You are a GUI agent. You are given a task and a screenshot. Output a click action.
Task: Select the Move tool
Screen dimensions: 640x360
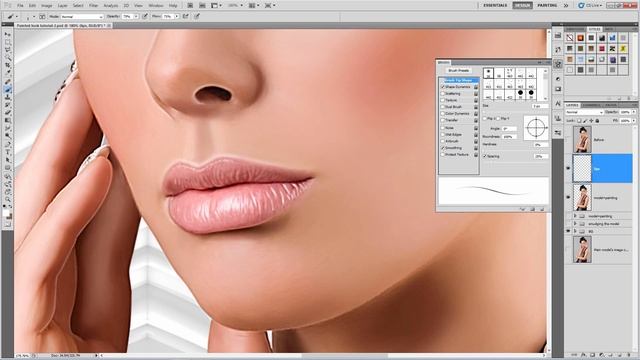8,35
